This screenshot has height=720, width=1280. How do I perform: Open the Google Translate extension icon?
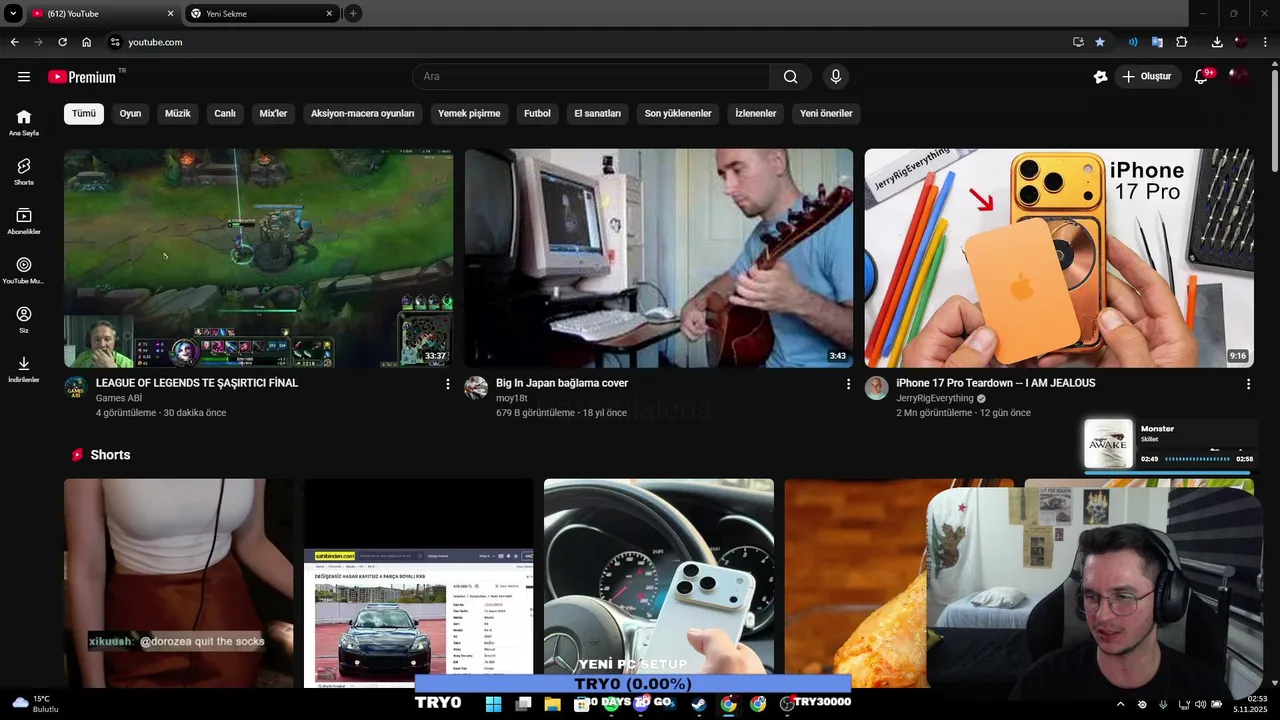pos(1157,42)
